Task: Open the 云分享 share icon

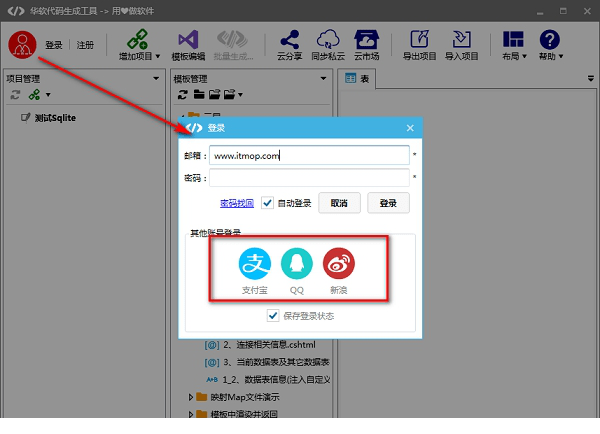Action: [290, 39]
